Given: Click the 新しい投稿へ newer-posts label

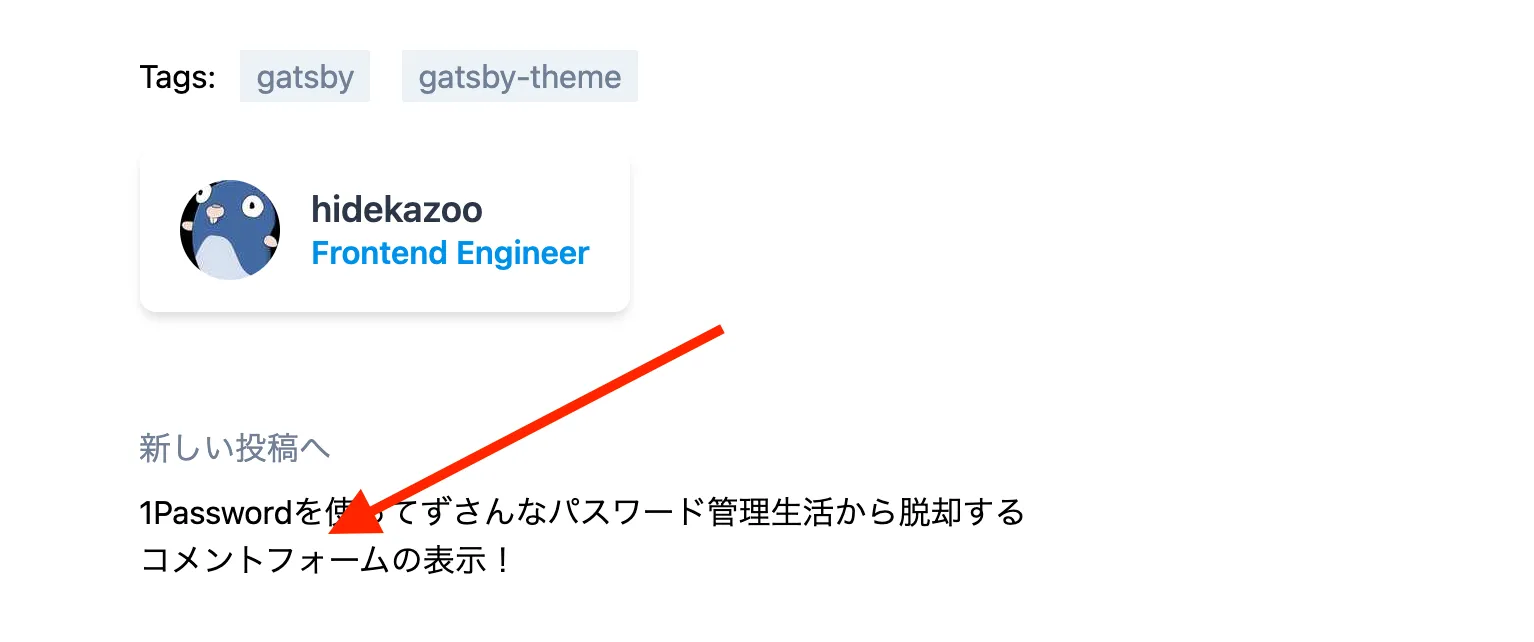Looking at the screenshot, I should [234, 449].
